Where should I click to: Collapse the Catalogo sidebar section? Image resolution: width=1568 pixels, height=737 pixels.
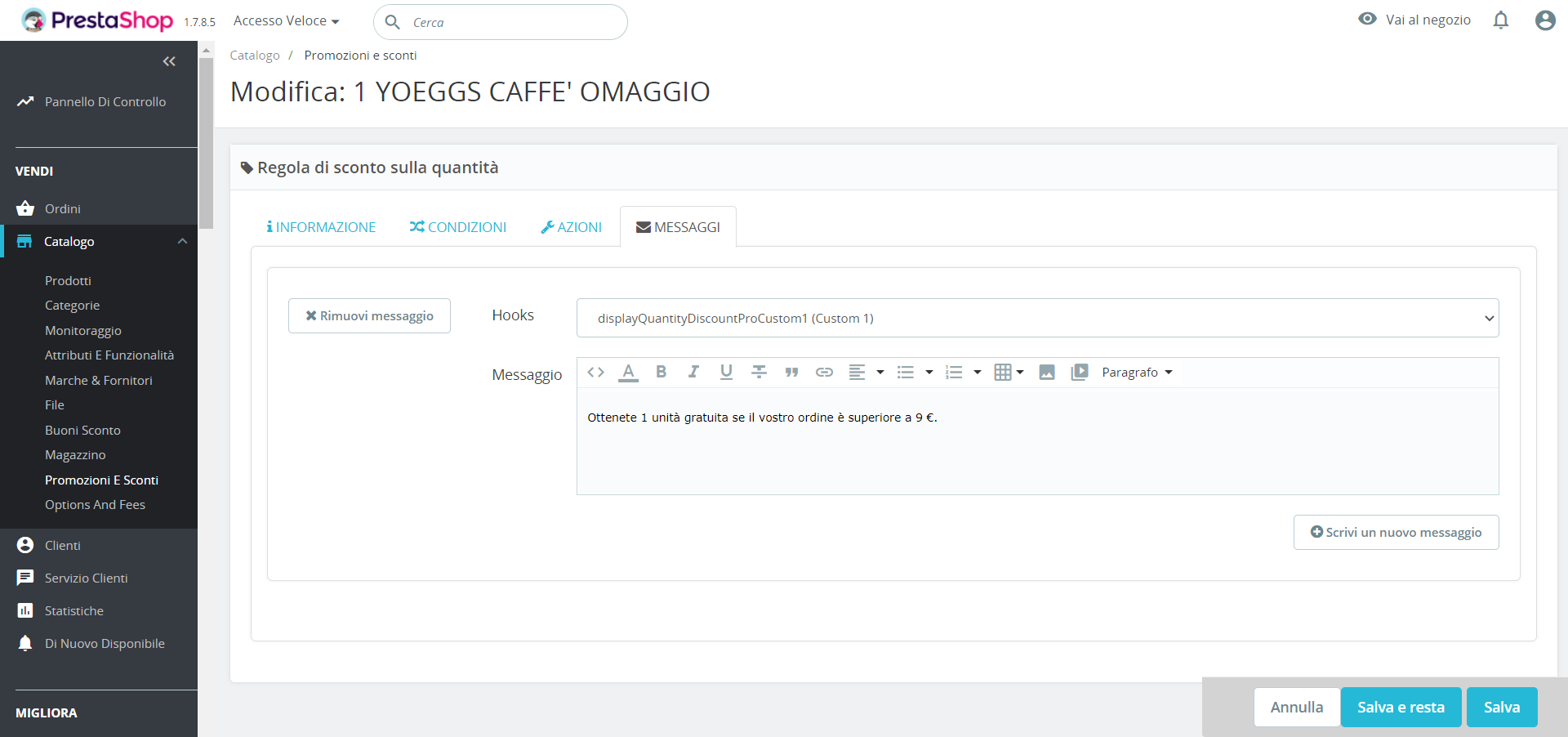click(182, 242)
